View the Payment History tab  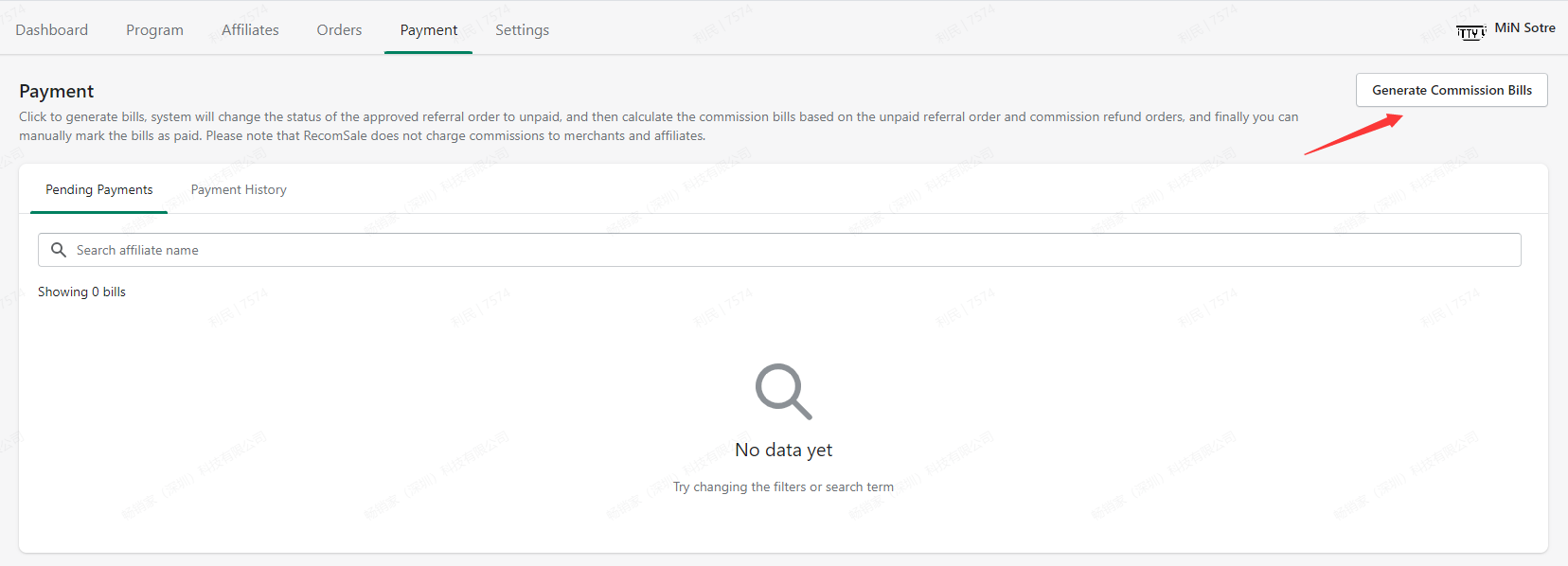click(239, 189)
